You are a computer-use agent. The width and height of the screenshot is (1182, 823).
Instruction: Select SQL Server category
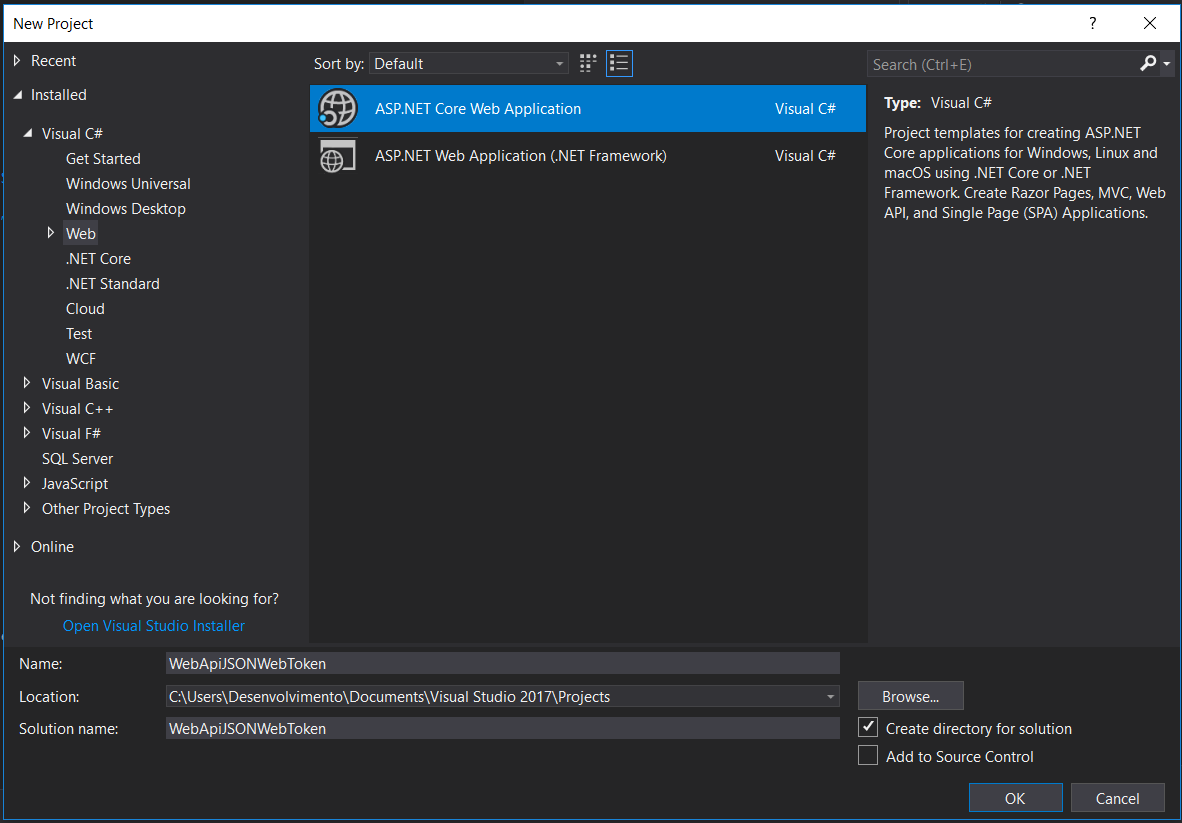point(78,458)
